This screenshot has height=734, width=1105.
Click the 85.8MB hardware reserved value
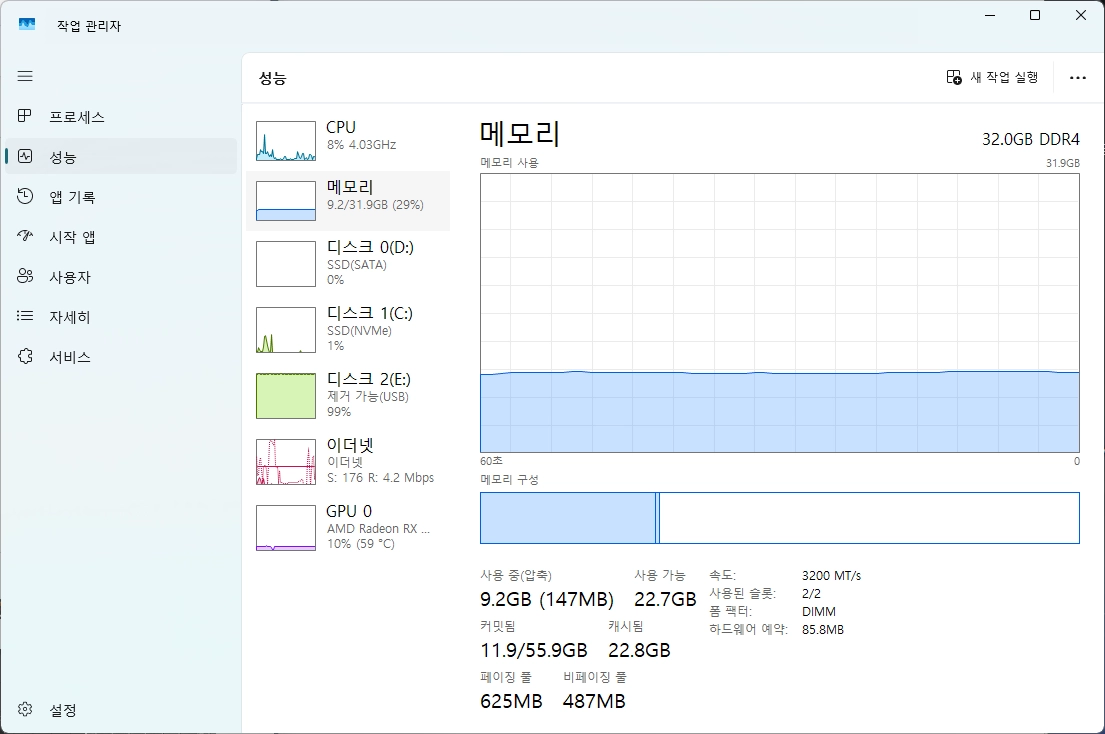[x=822, y=630]
